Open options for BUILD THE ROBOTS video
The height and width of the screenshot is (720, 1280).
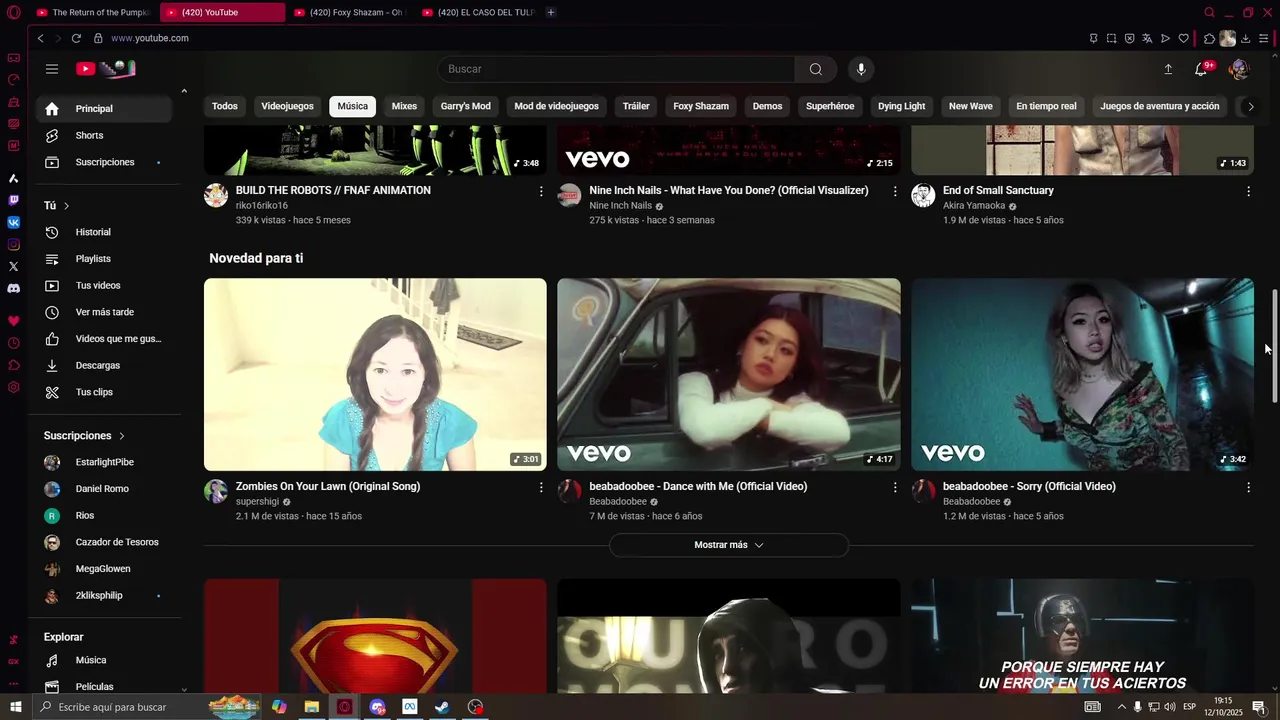(x=541, y=191)
